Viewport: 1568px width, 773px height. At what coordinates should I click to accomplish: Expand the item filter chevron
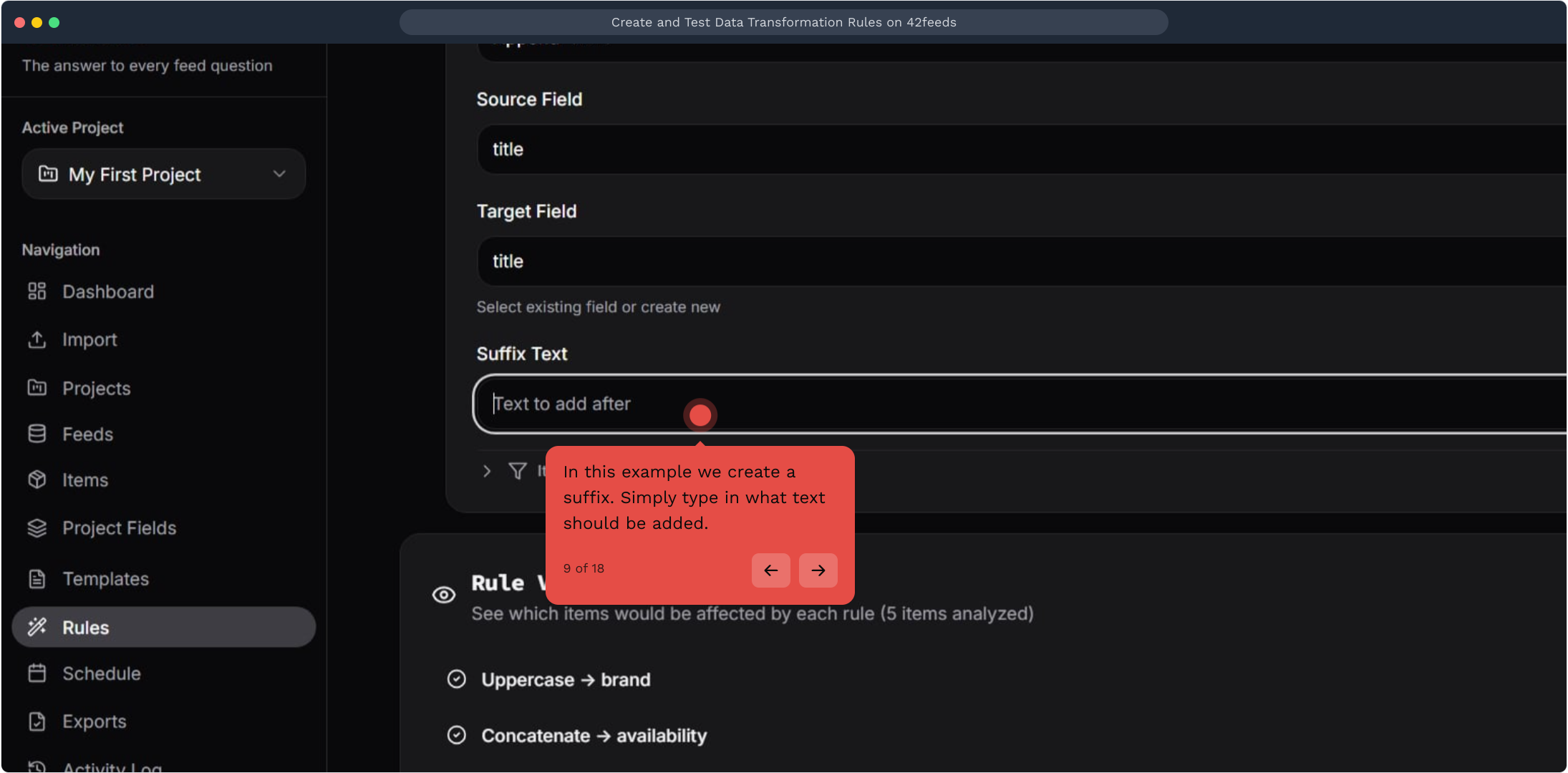point(487,471)
